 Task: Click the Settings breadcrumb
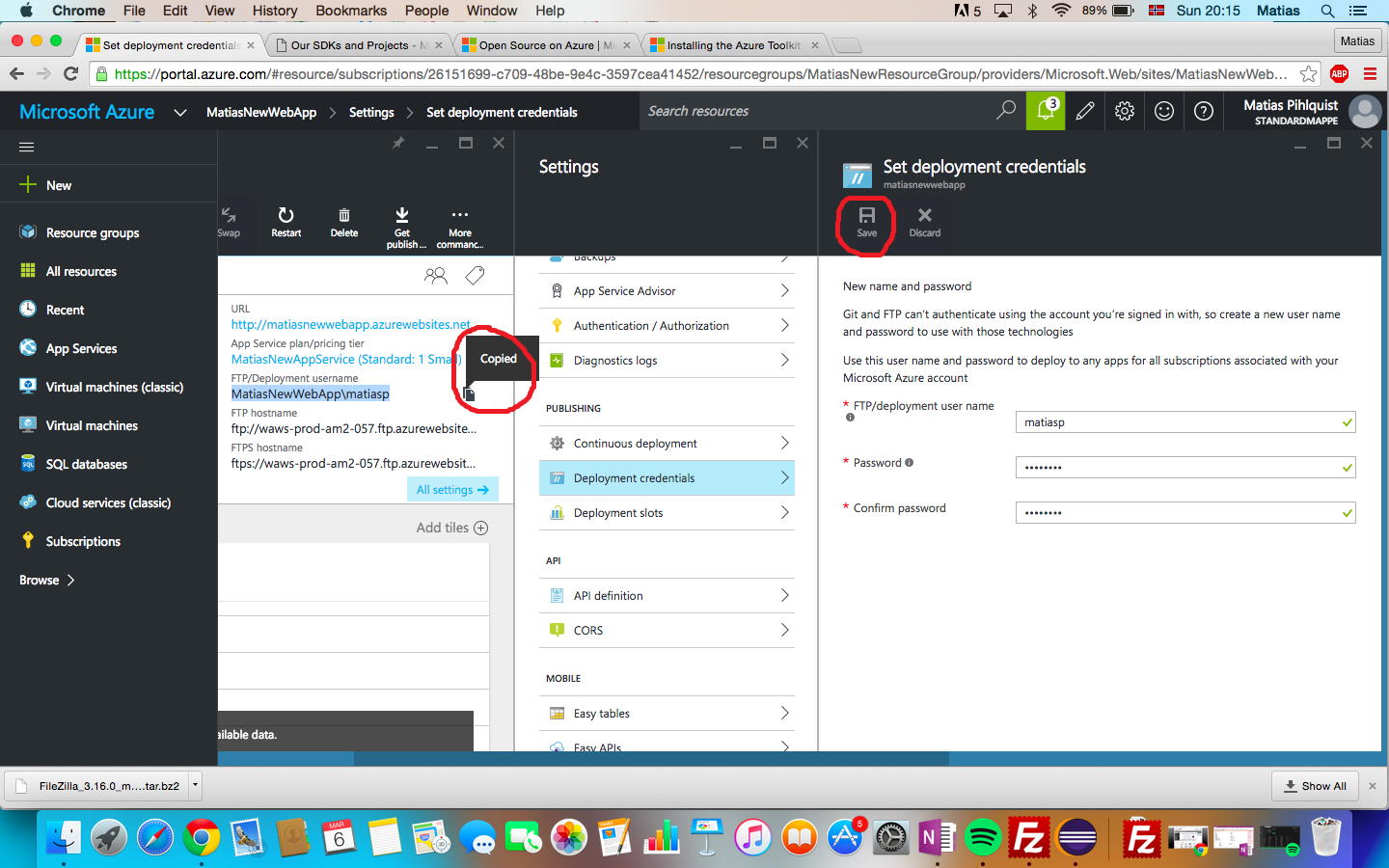click(371, 112)
